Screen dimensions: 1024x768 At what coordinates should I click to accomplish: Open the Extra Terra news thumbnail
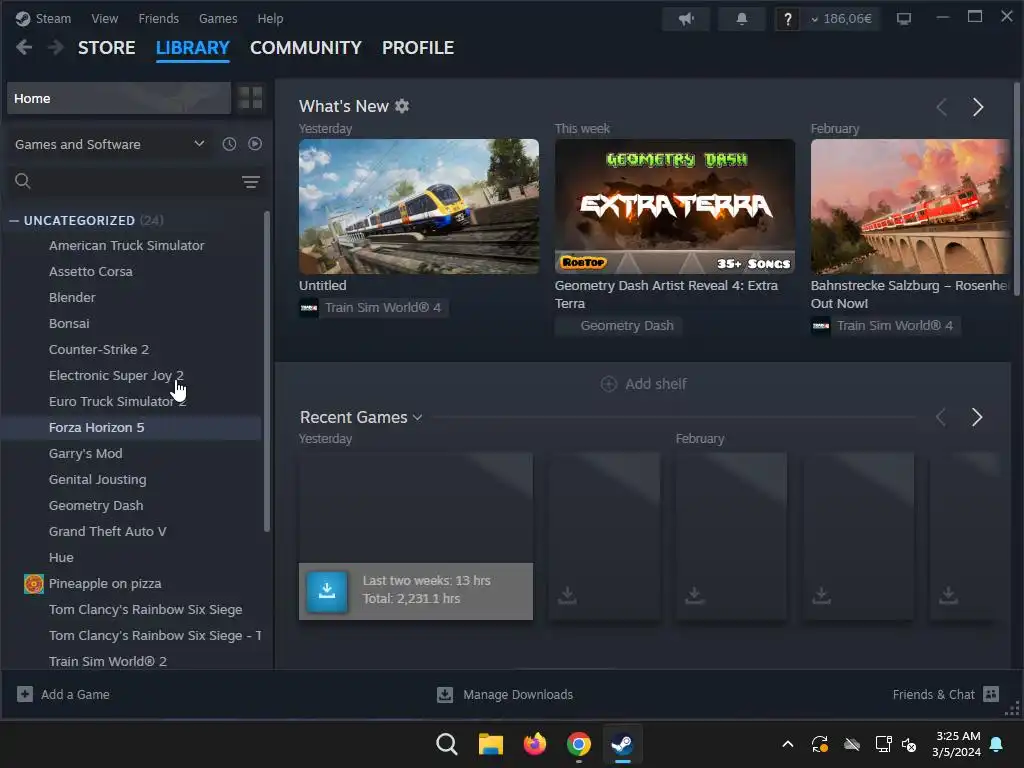pyautogui.click(x=675, y=206)
